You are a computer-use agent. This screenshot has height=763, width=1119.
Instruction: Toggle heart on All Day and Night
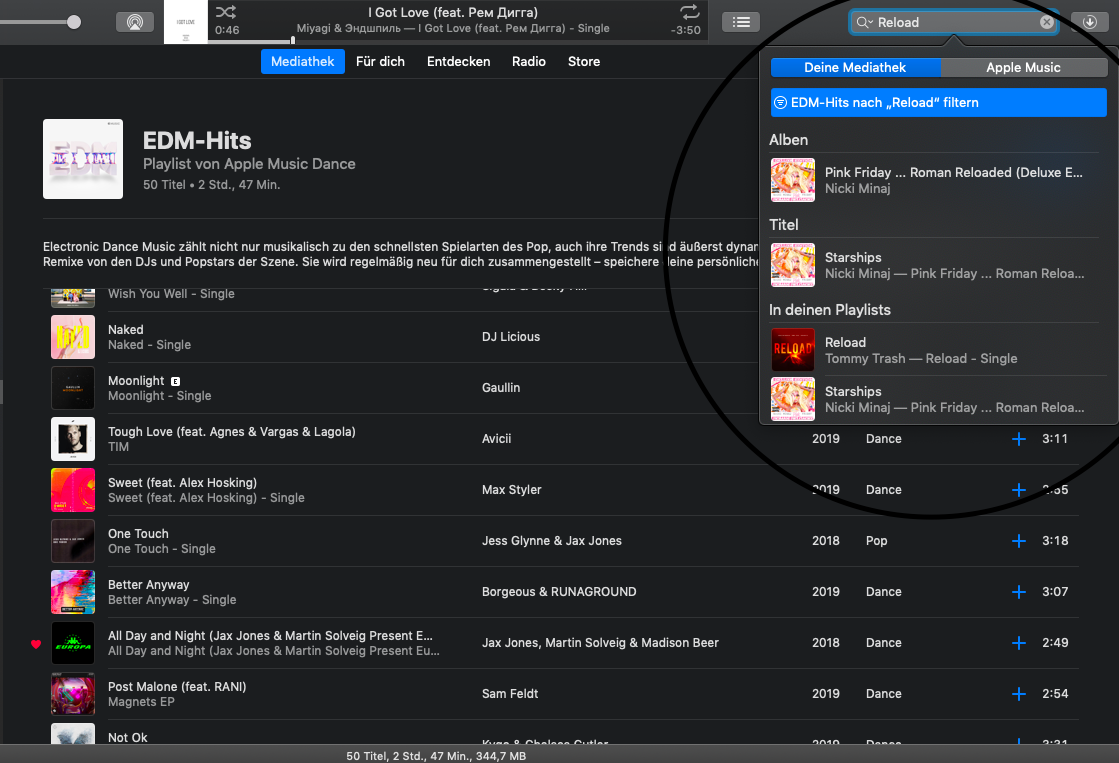(x=36, y=644)
